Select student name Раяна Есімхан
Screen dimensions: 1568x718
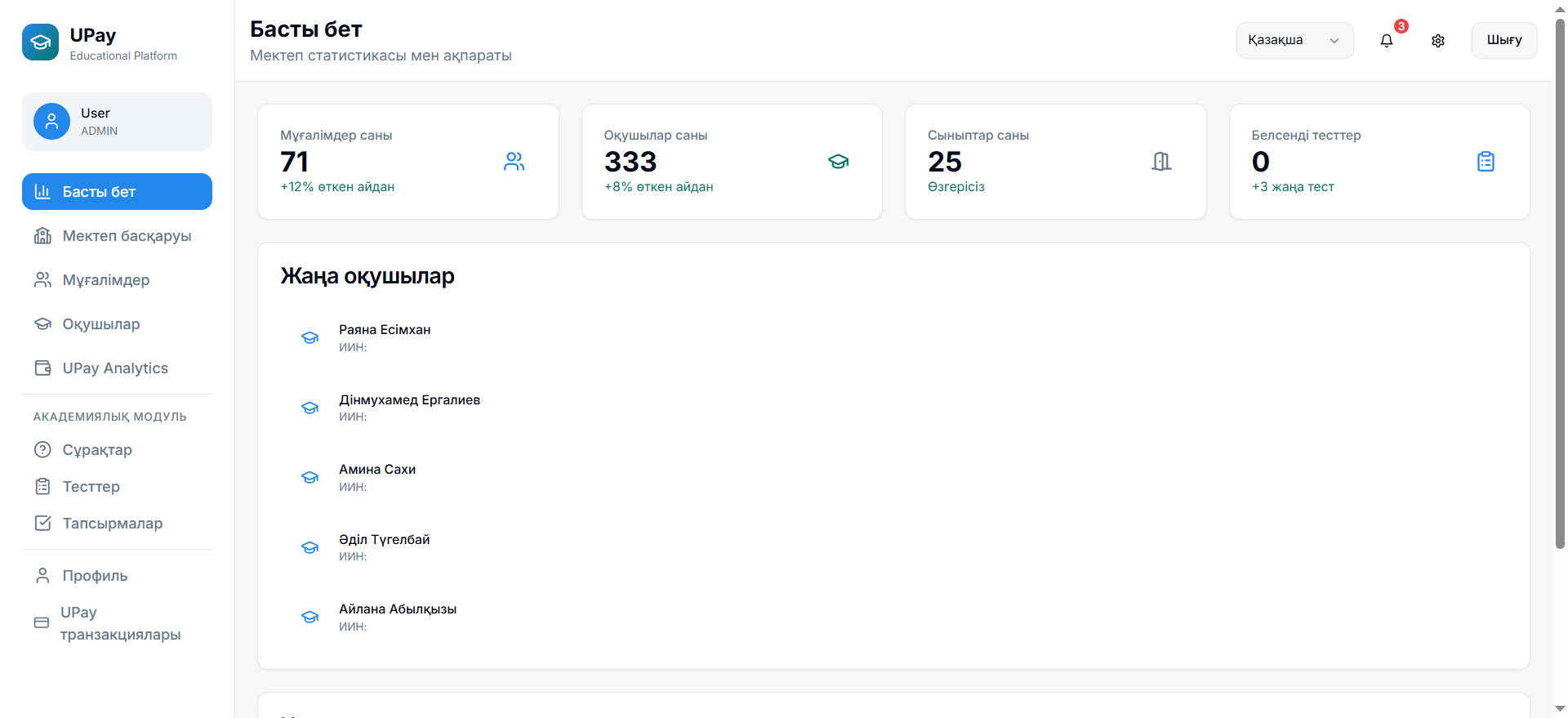(x=385, y=329)
